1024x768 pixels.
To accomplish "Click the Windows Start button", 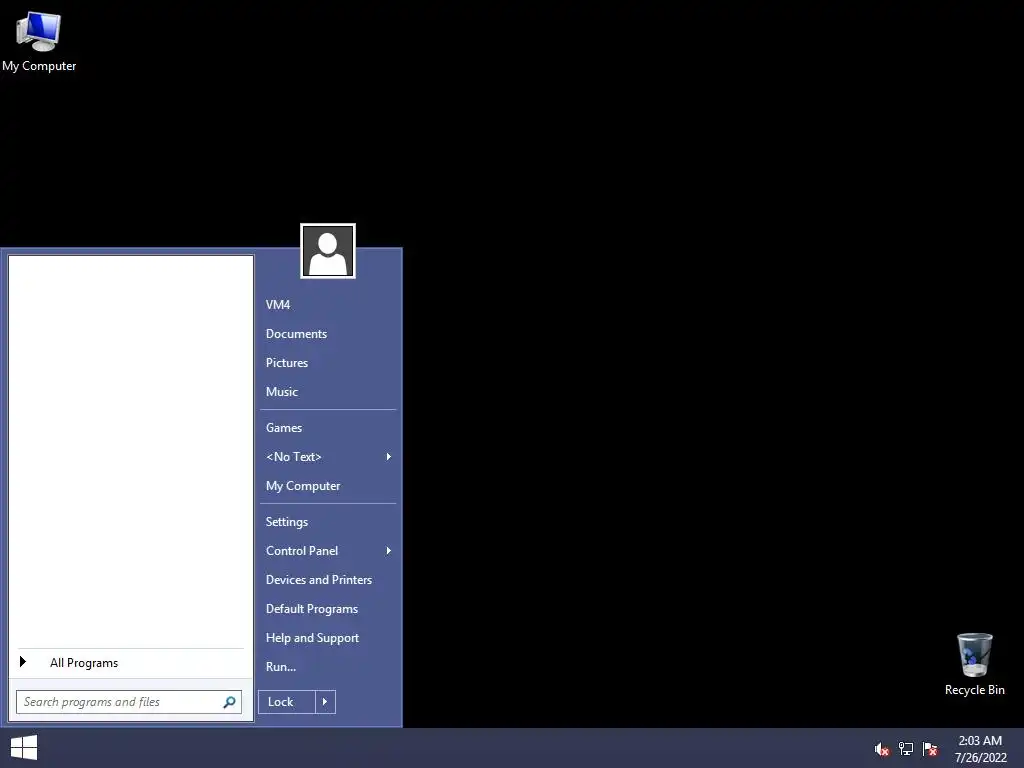I will click(24, 748).
